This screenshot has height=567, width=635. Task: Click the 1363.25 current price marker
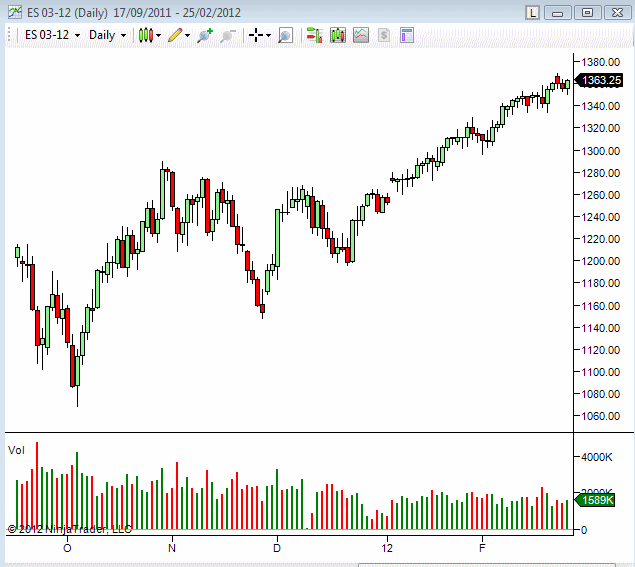pyautogui.click(x=599, y=80)
